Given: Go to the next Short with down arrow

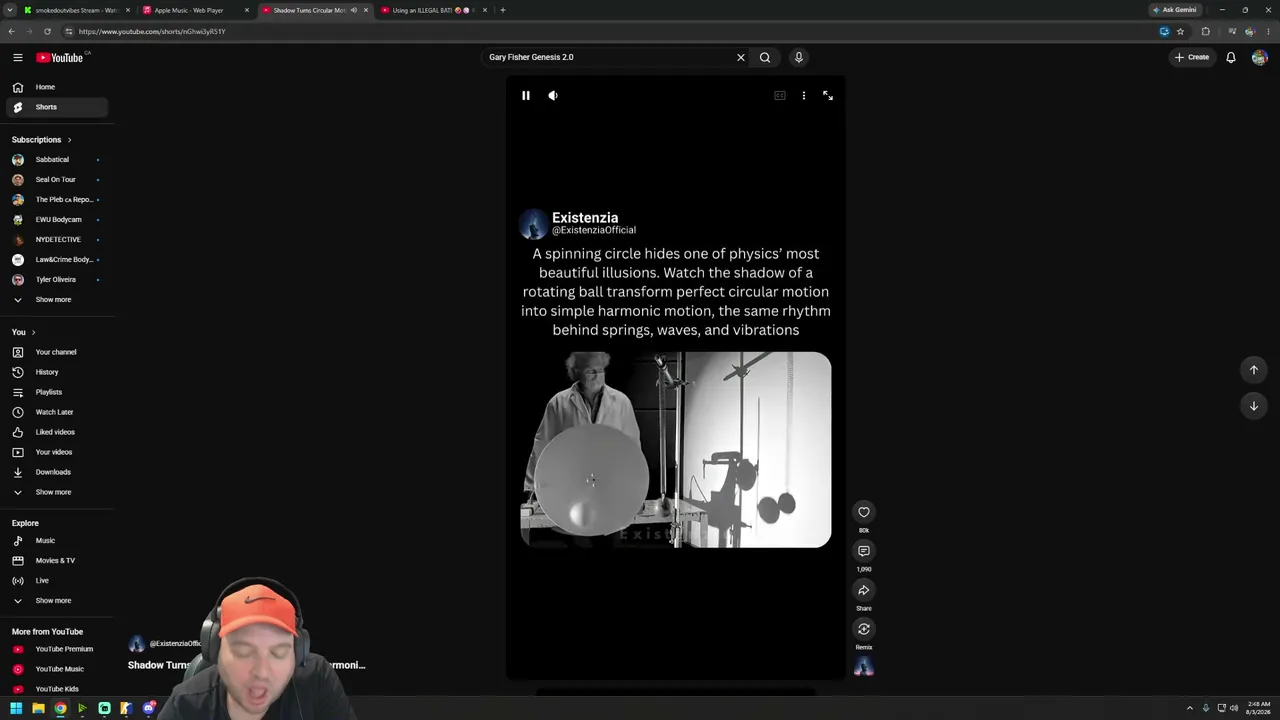Looking at the screenshot, I should pyautogui.click(x=1254, y=406).
